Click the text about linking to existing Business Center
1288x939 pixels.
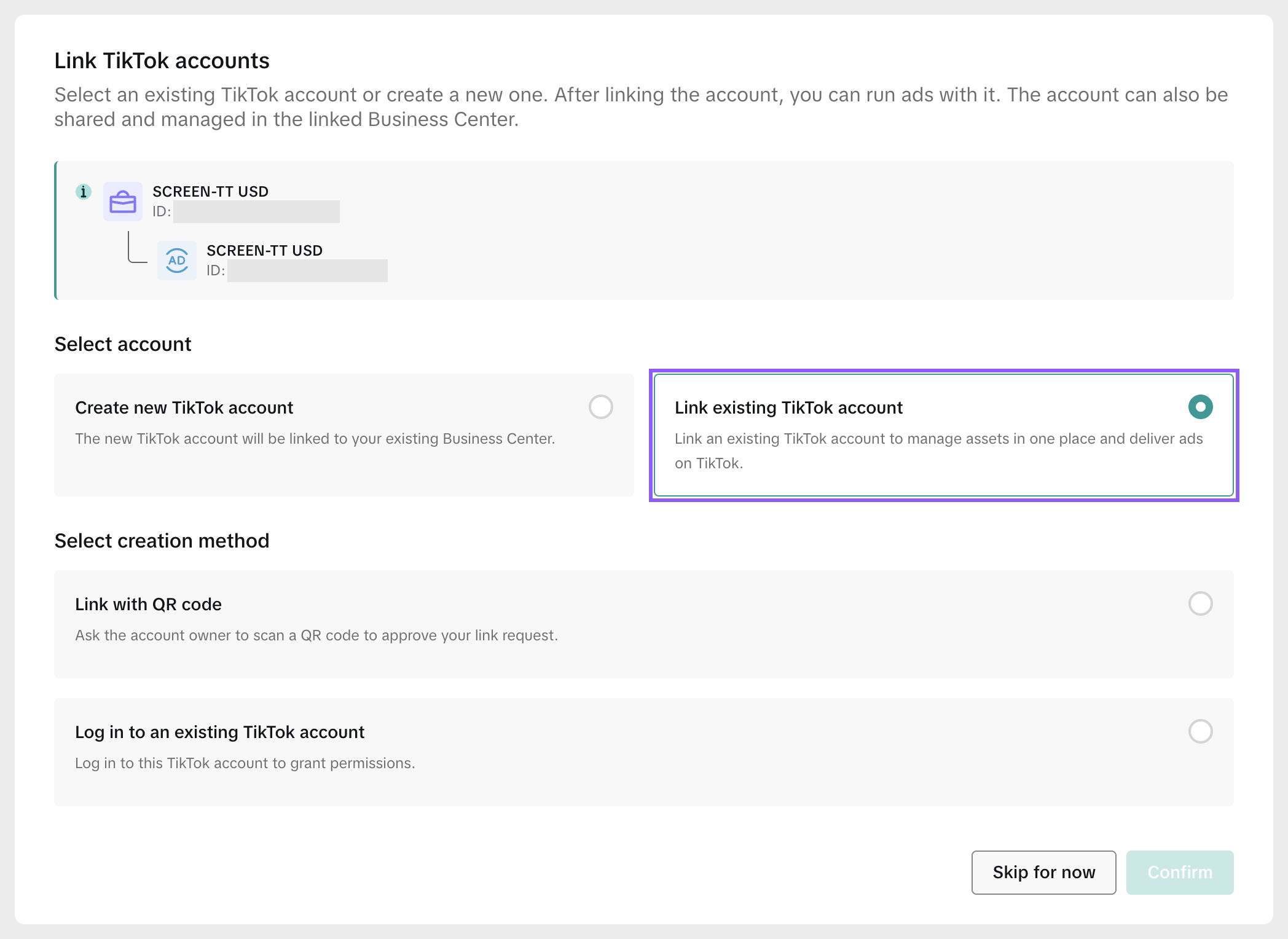[x=315, y=439]
